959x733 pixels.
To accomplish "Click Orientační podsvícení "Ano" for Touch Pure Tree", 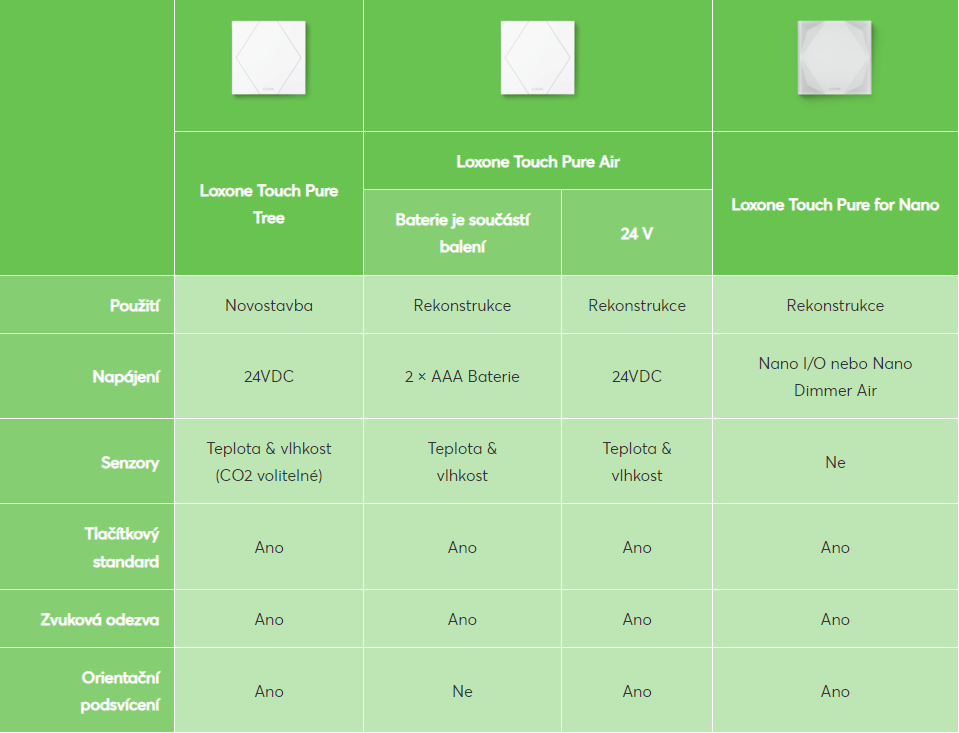I will pyautogui.click(x=269, y=691).
